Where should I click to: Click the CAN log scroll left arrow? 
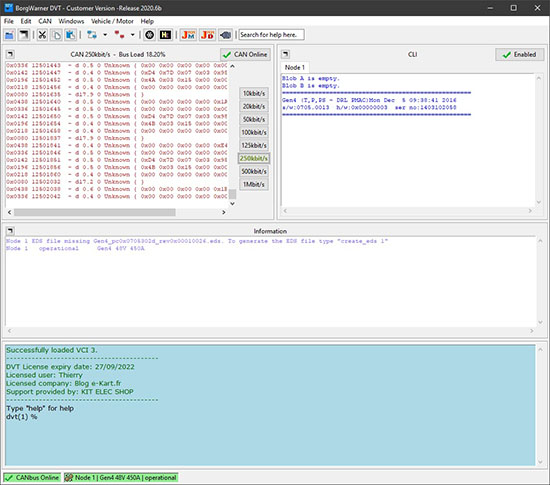(9, 212)
